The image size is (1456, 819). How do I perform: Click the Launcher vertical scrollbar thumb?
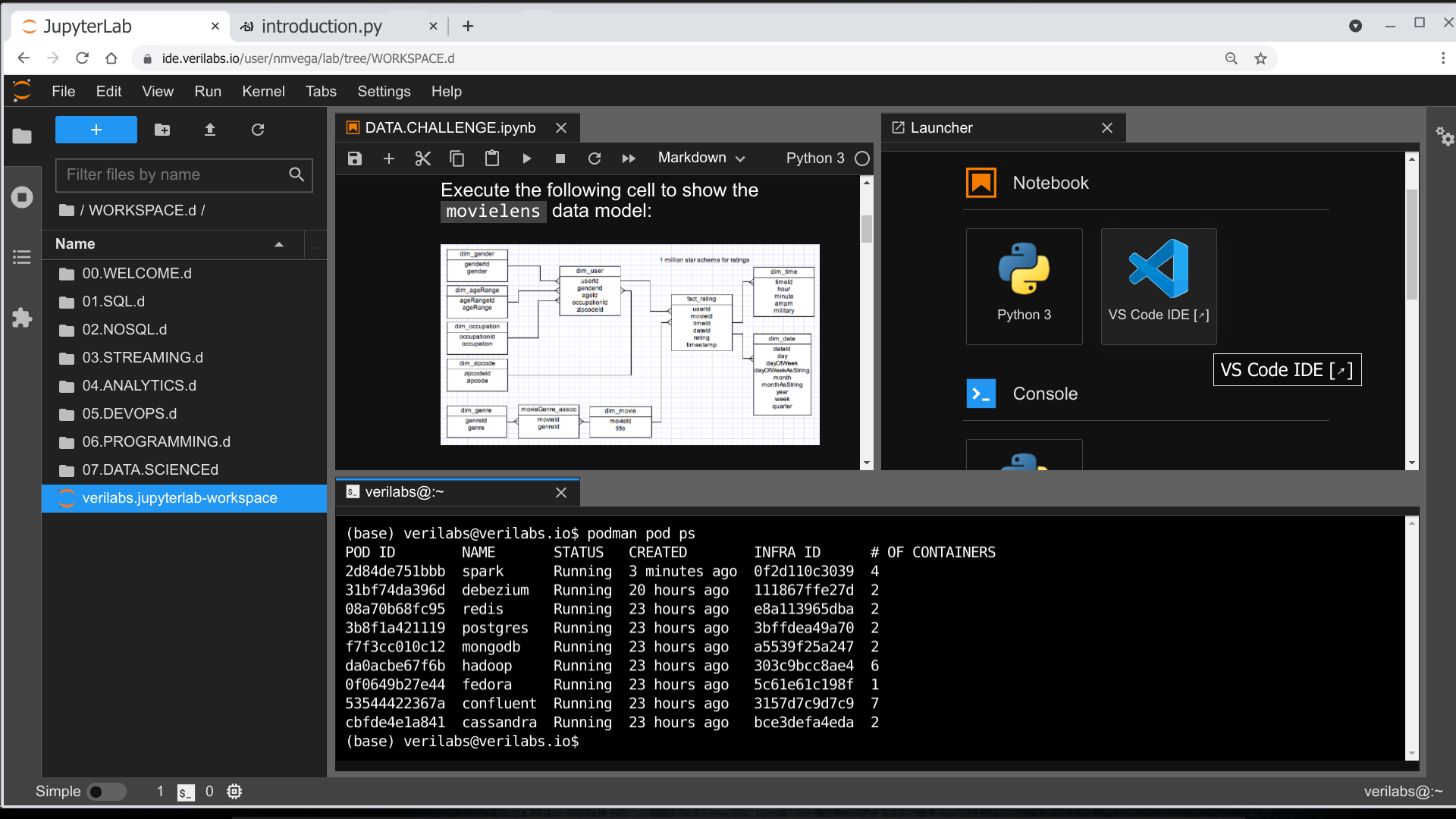pos(1411,244)
